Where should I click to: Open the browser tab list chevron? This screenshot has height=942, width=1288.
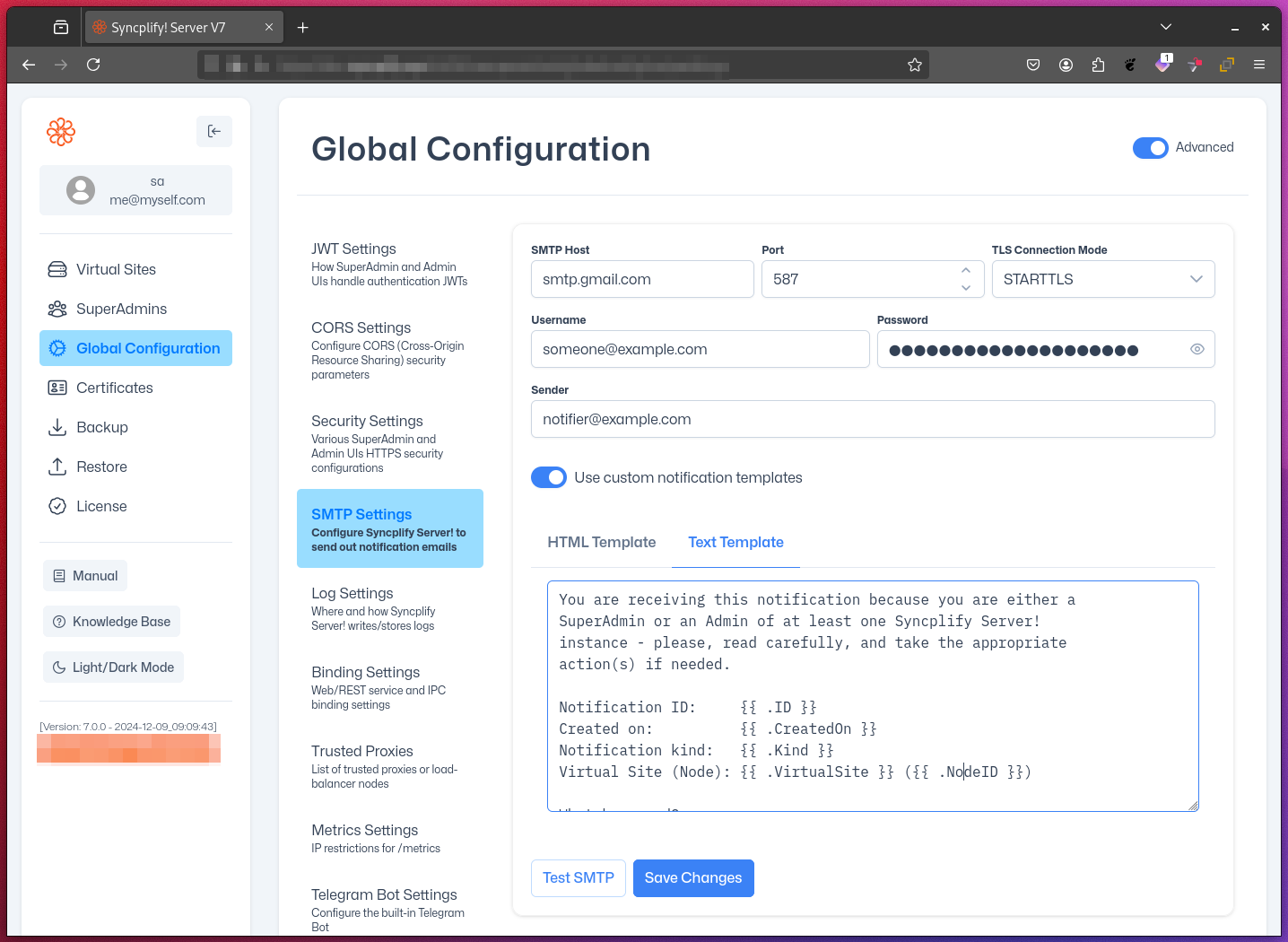[x=1165, y=27]
